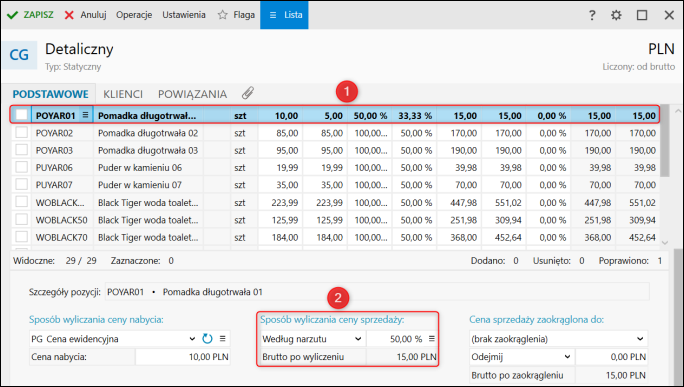This screenshot has height=387, width=684.
Task: Toggle the Flaga star icon
Action: [x=222, y=15]
